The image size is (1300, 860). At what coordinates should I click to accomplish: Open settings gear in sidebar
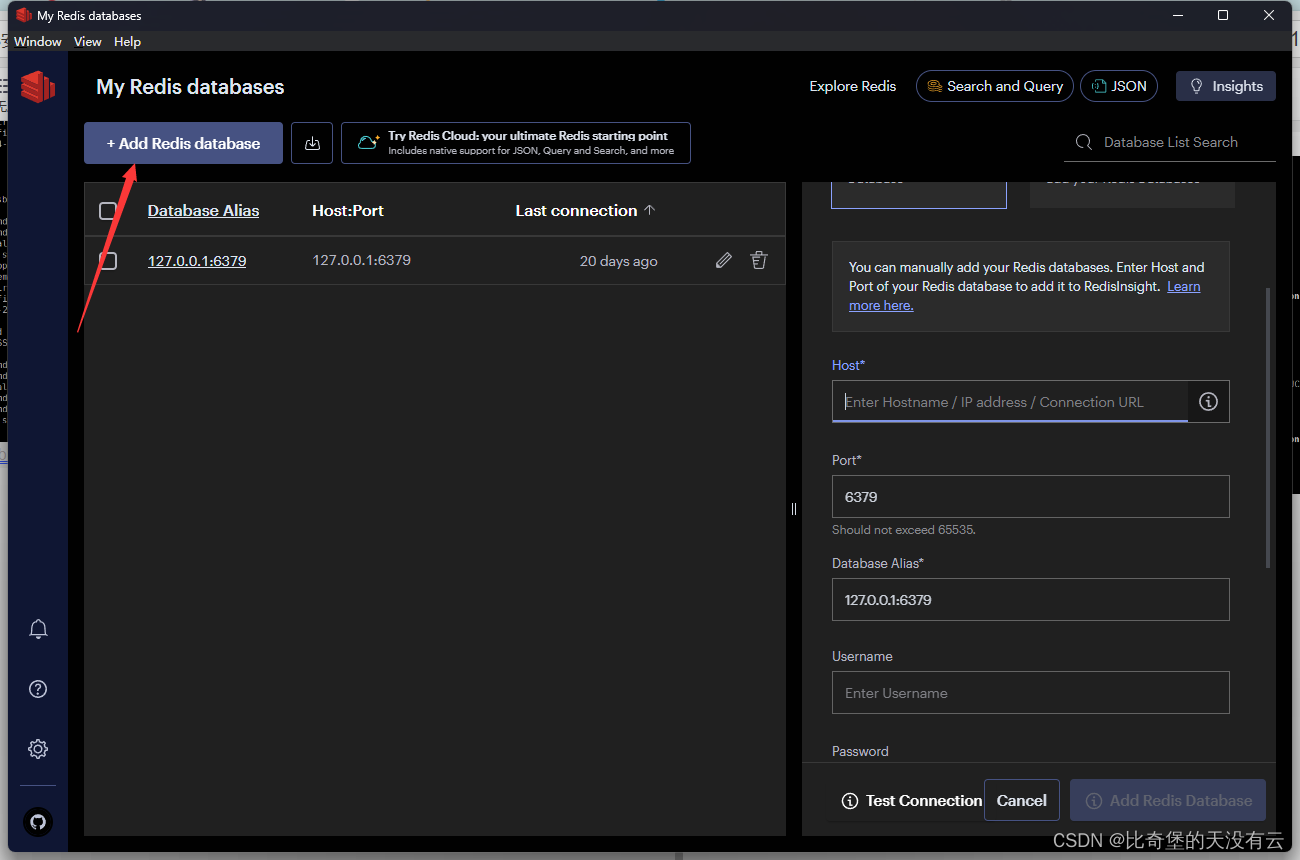tap(38, 749)
